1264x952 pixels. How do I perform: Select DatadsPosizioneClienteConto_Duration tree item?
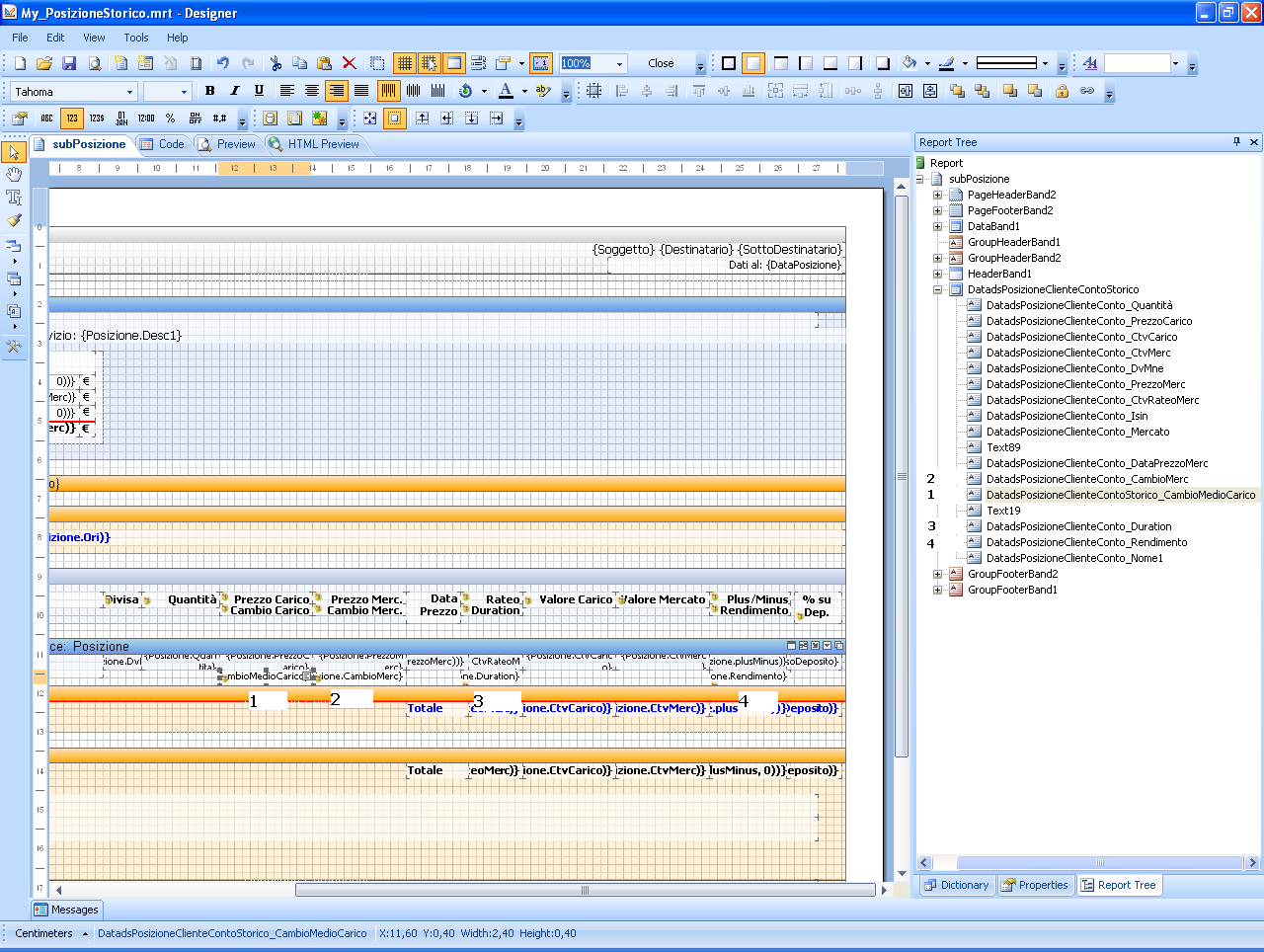1078,526
